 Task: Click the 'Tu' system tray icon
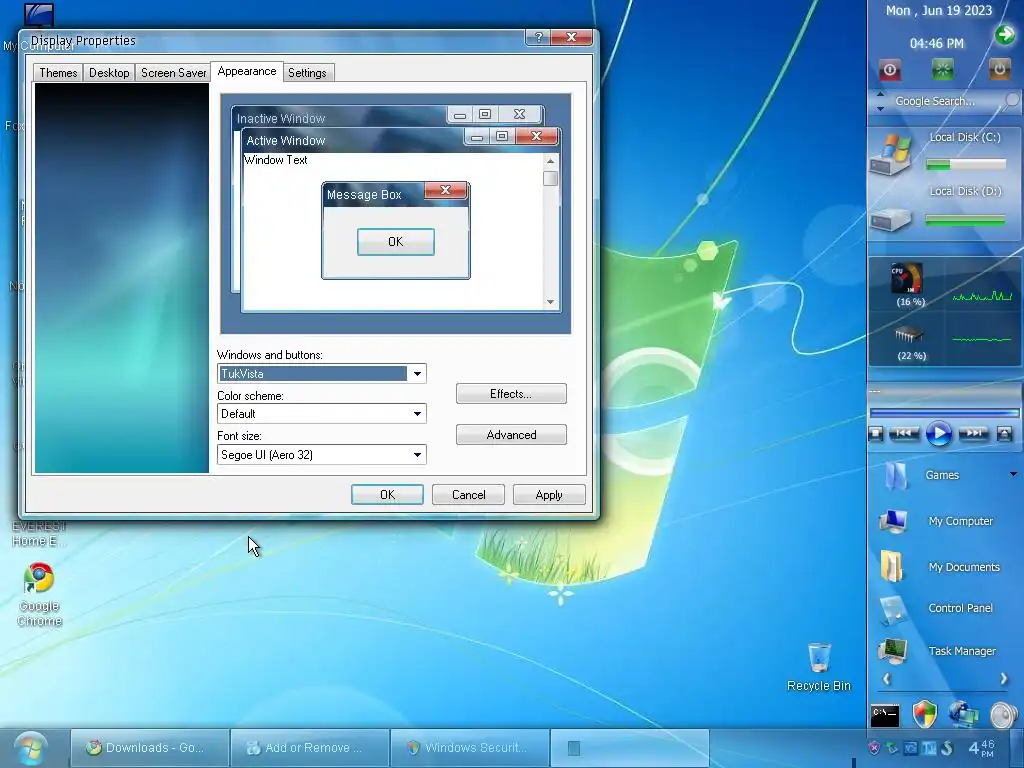(x=929, y=748)
